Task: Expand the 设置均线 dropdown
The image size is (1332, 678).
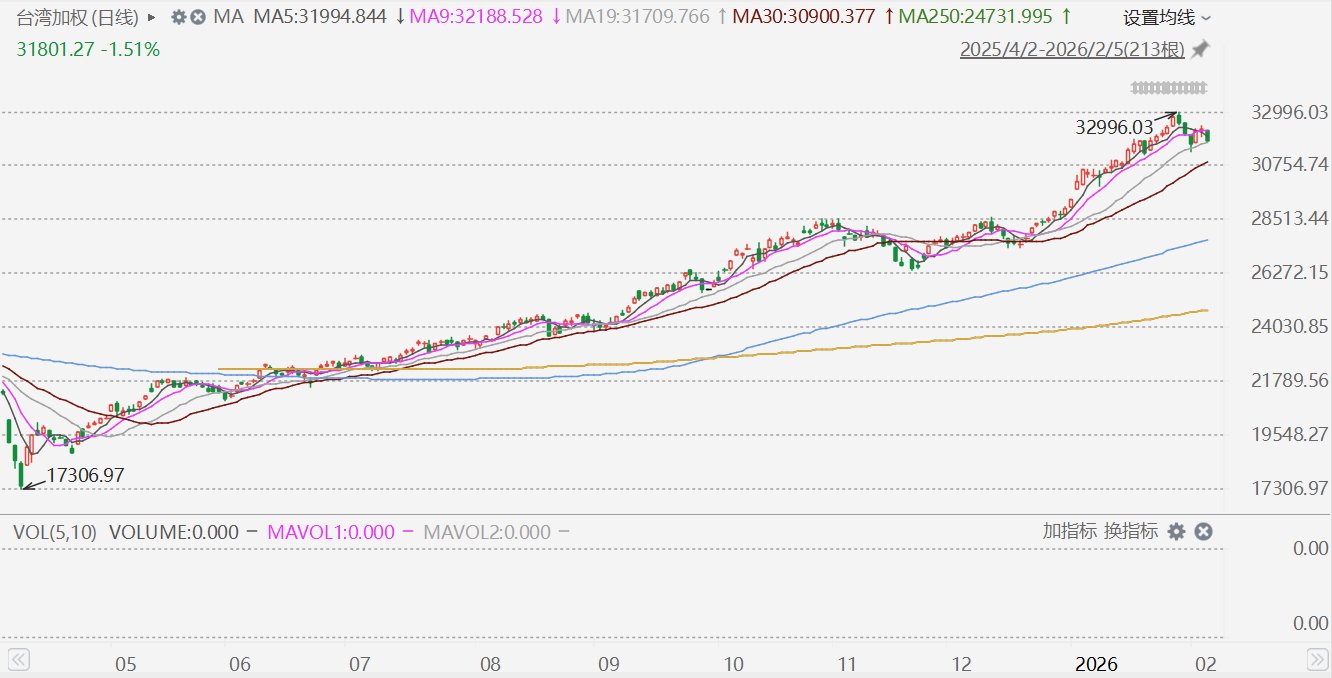Action: tap(1166, 18)
